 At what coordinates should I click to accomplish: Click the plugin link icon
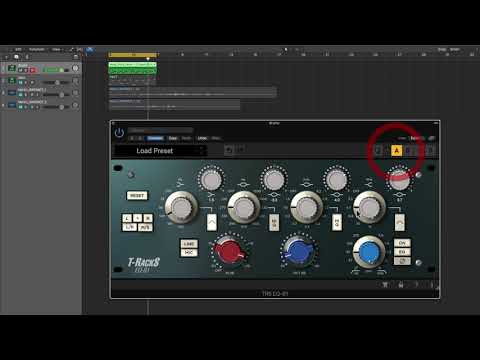pyautogui.click(x=431, y=138)
